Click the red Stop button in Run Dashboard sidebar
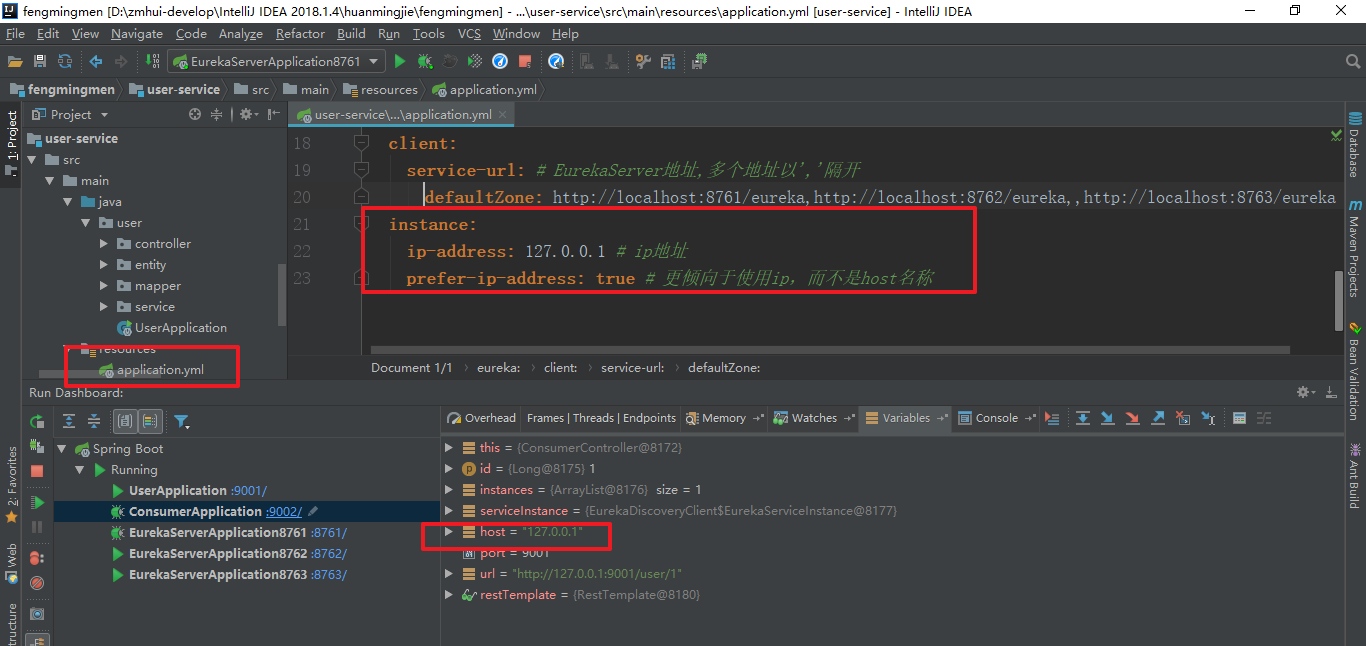 point(37,469)
